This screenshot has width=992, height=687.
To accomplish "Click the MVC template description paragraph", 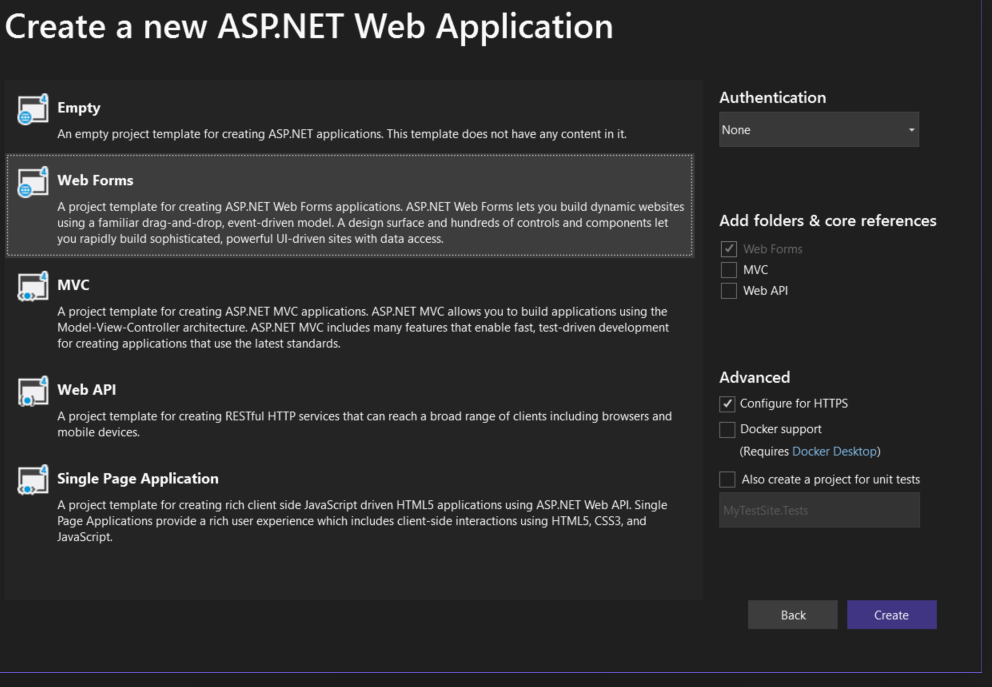I will [x=363, y=328].
